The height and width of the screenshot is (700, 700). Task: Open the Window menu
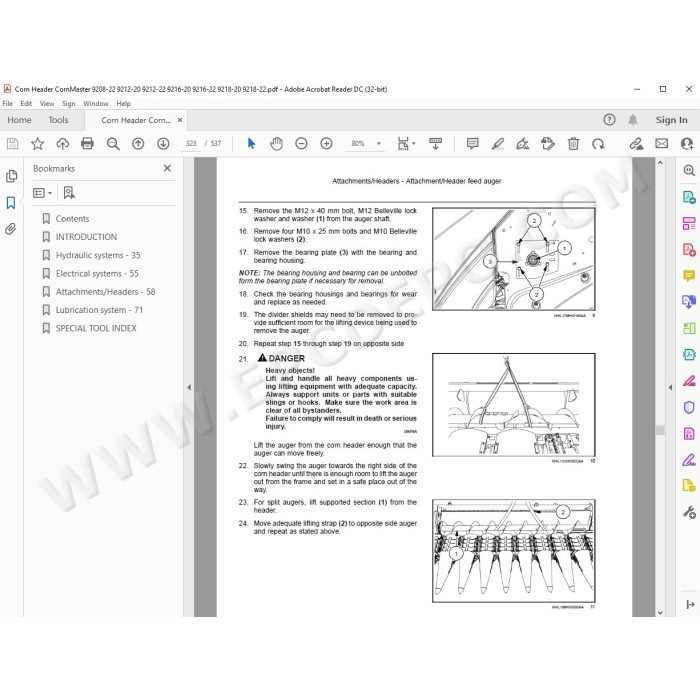coord(96,104)
